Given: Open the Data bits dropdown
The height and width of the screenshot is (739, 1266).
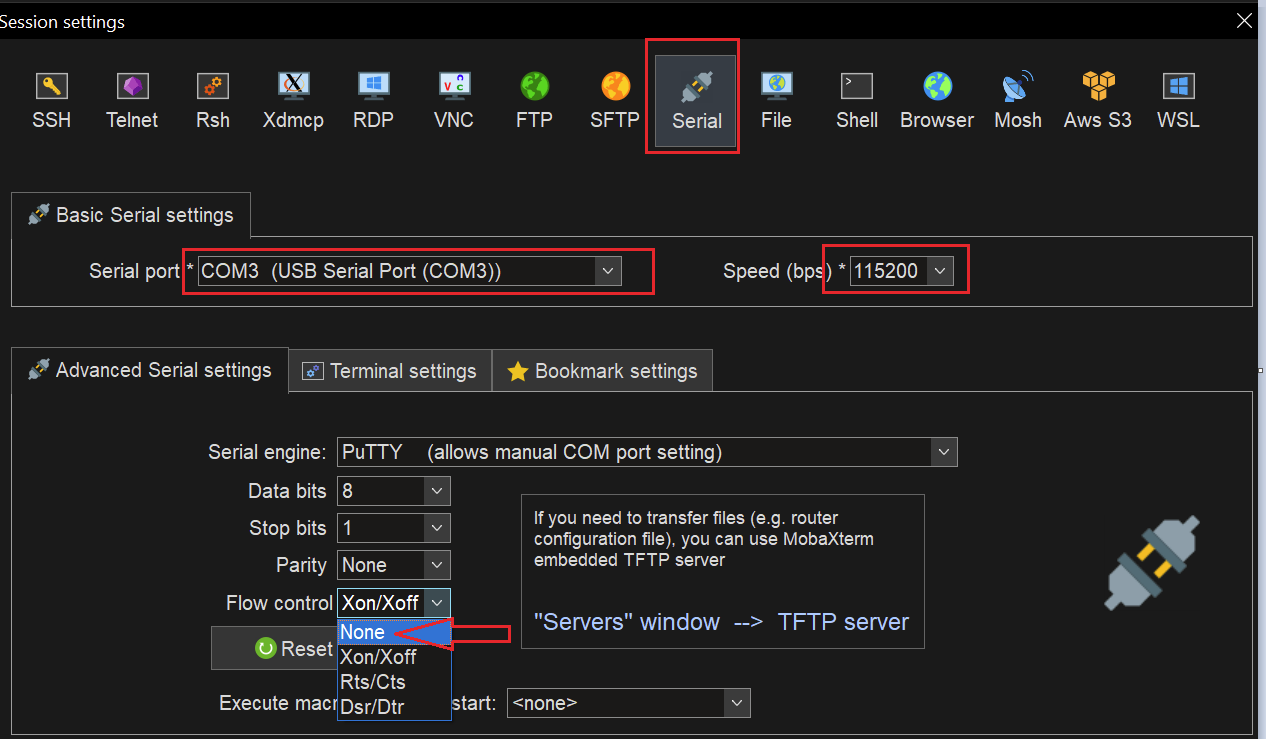Looking at the screenshot, I should coord(436,490).
